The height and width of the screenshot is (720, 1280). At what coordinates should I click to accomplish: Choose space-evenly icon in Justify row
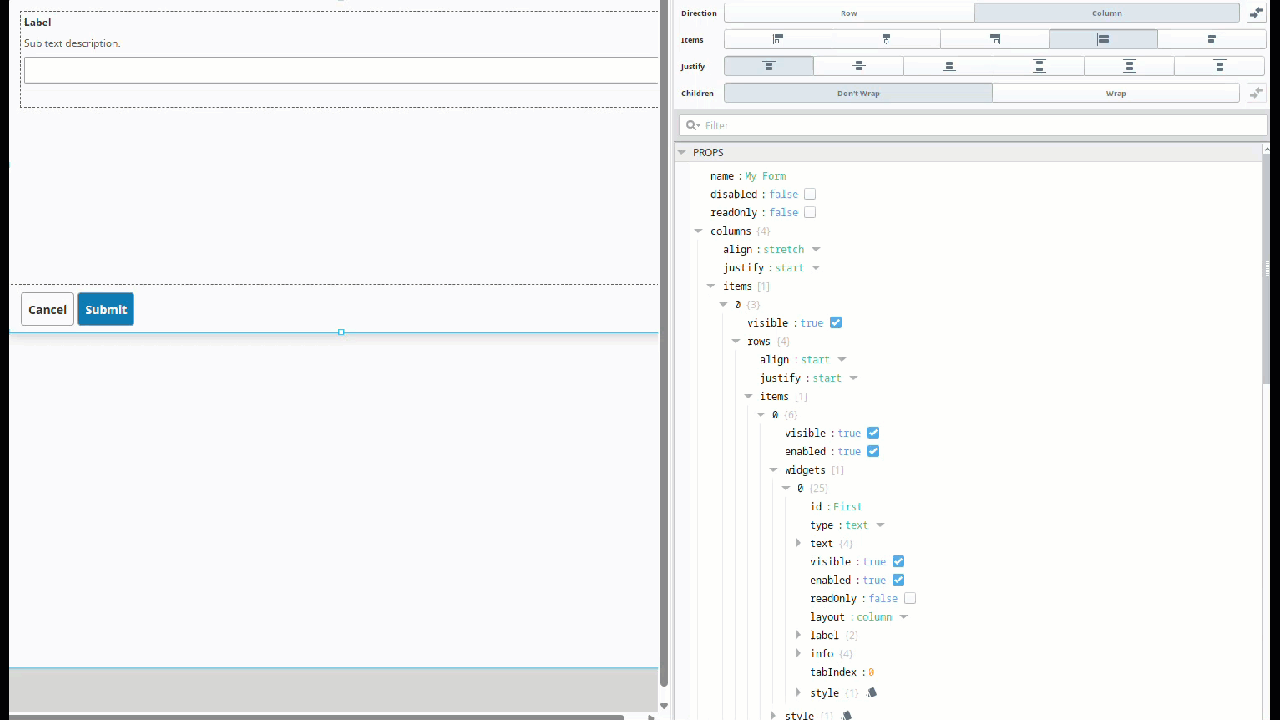(1220, 66)
